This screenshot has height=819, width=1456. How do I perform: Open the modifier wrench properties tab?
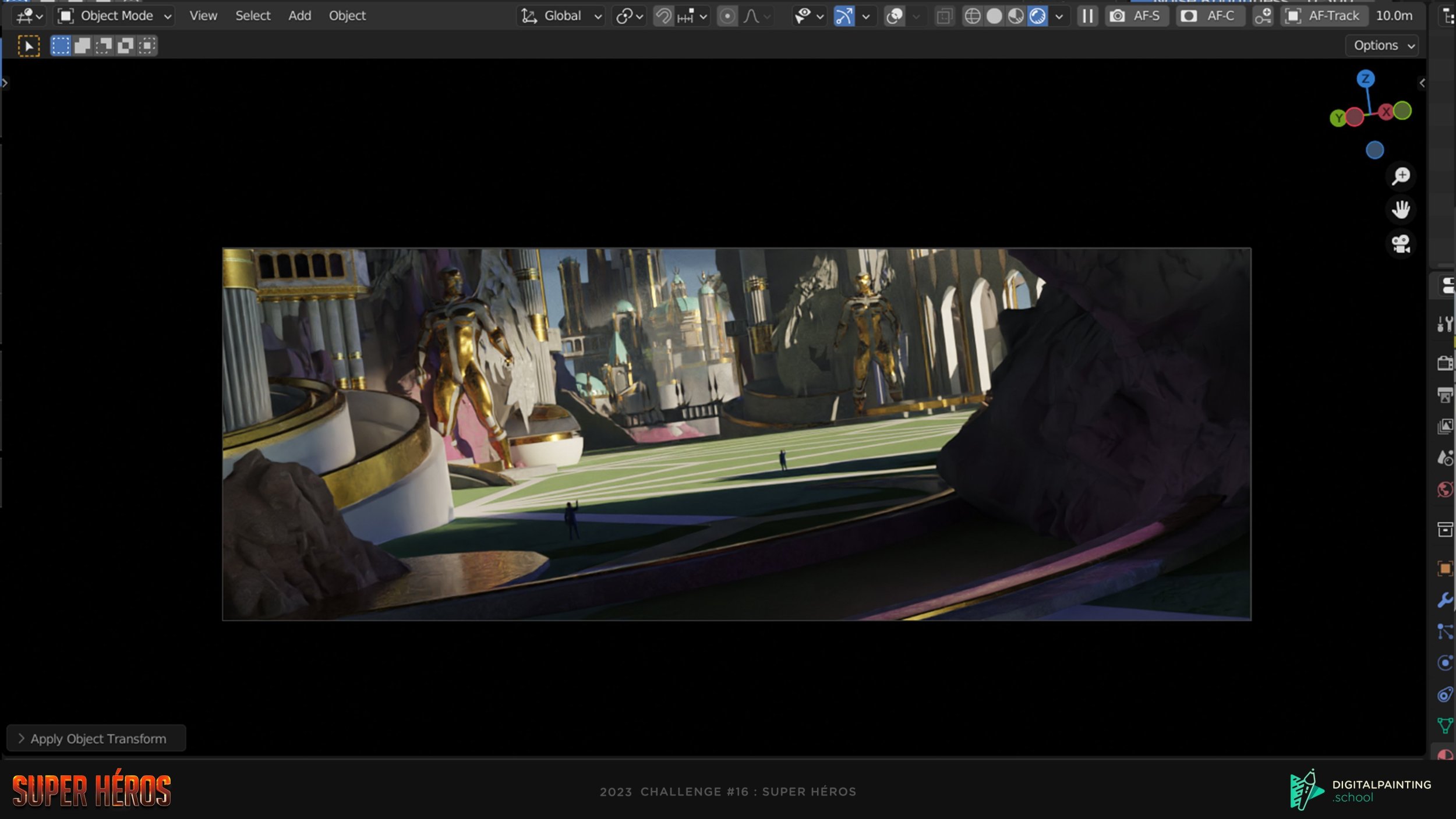tap(1444, 600)
